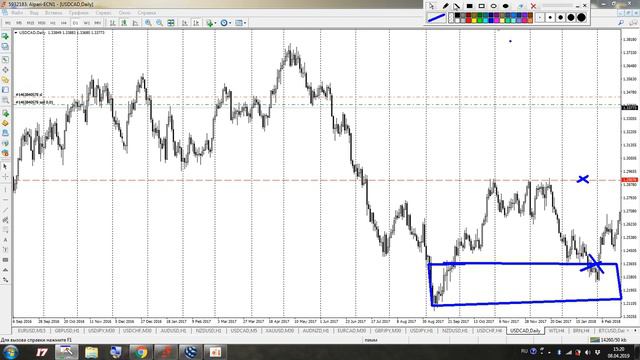Select the D1 timeframe button
The height and width of the screenshot is (360, 640).
(75, 23)
